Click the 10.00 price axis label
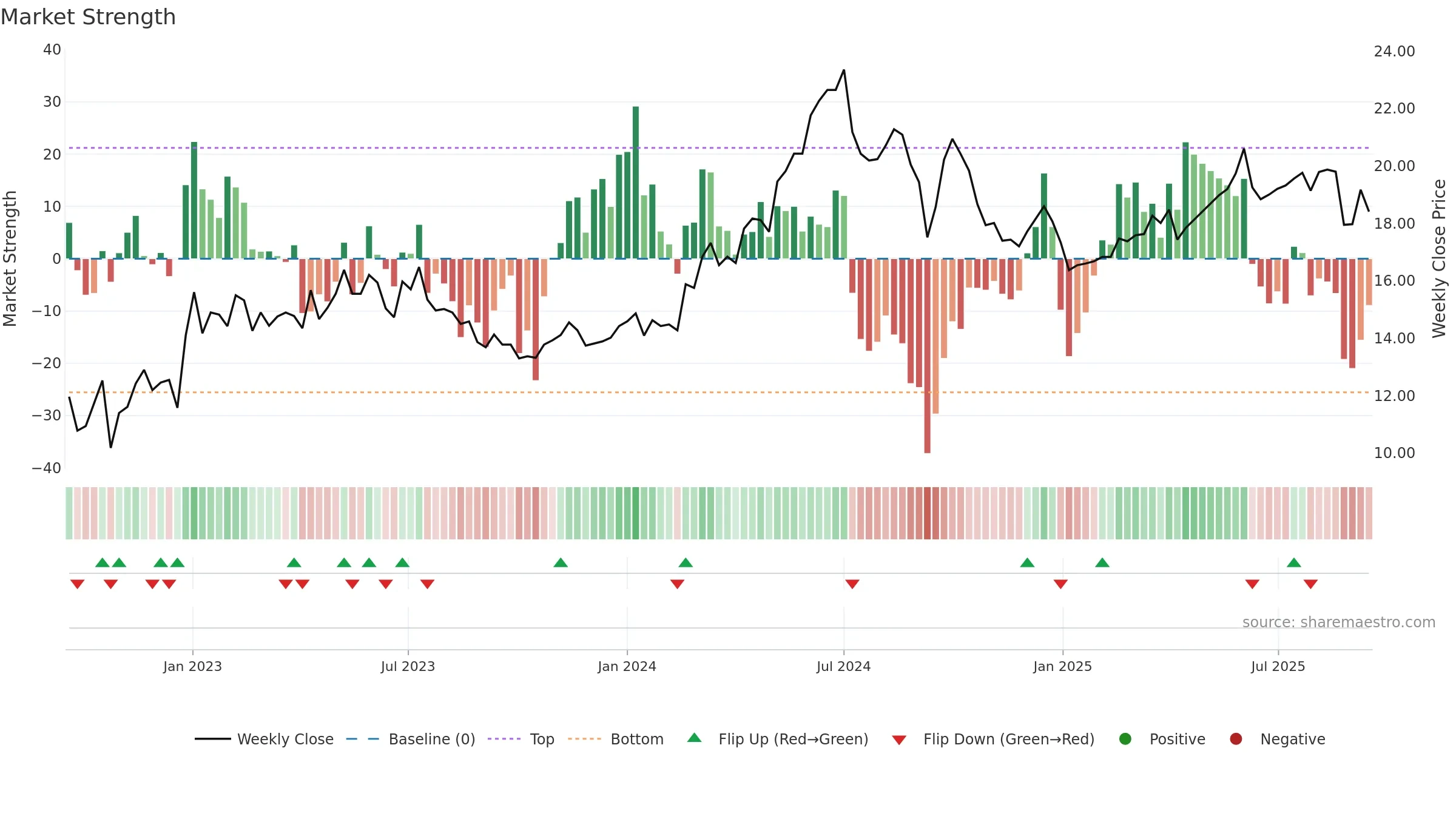The image size is (1456, 819). click(x=1394, y=453)
